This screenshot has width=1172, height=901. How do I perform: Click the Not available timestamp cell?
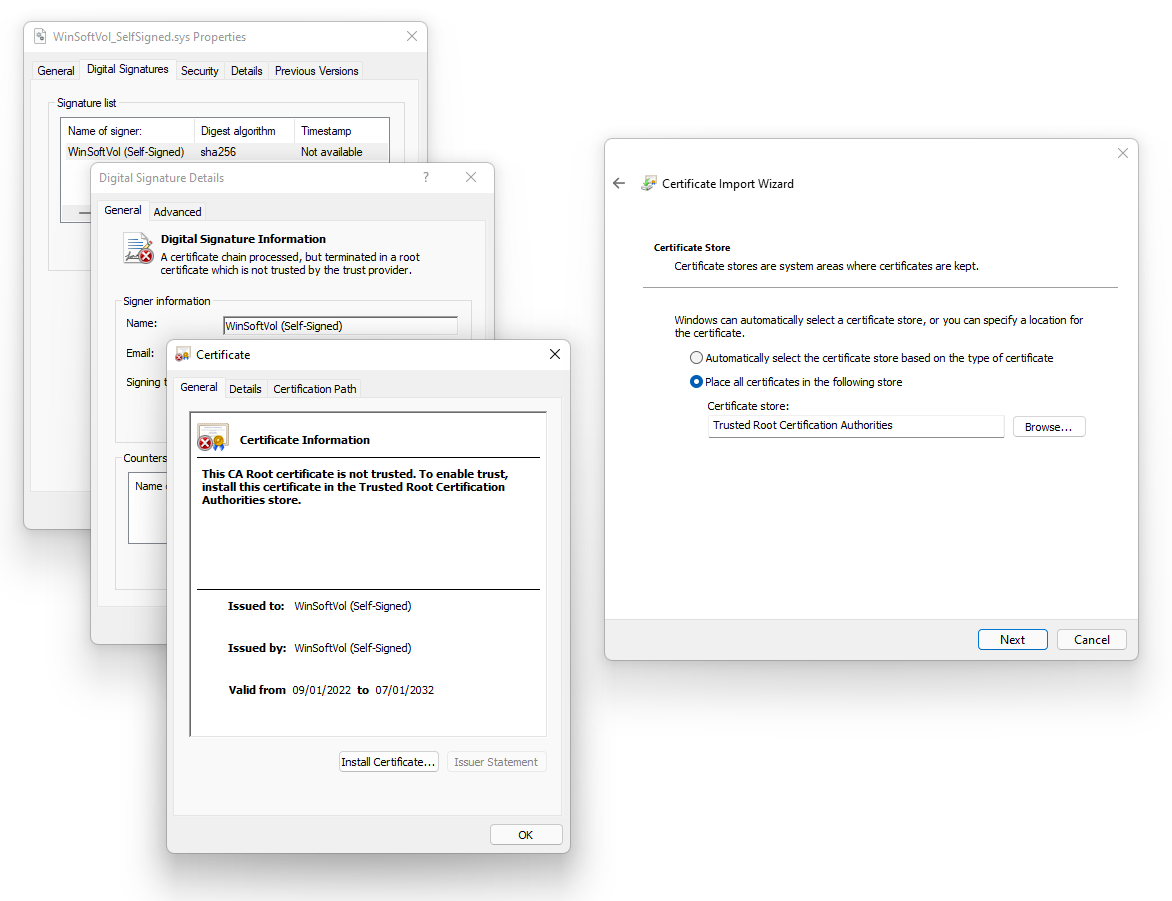tap(332, 152)
